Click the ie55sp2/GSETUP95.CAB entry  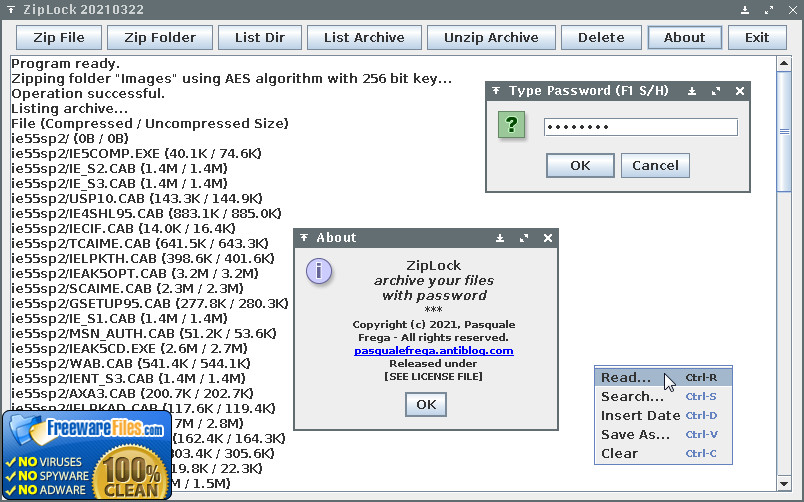[150, 303]
